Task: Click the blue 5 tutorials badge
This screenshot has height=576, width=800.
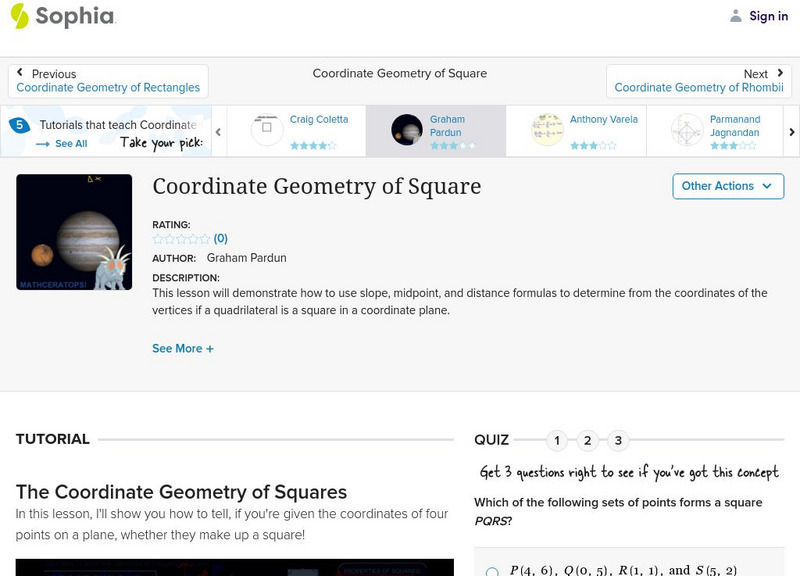Action: pos(18,126)
